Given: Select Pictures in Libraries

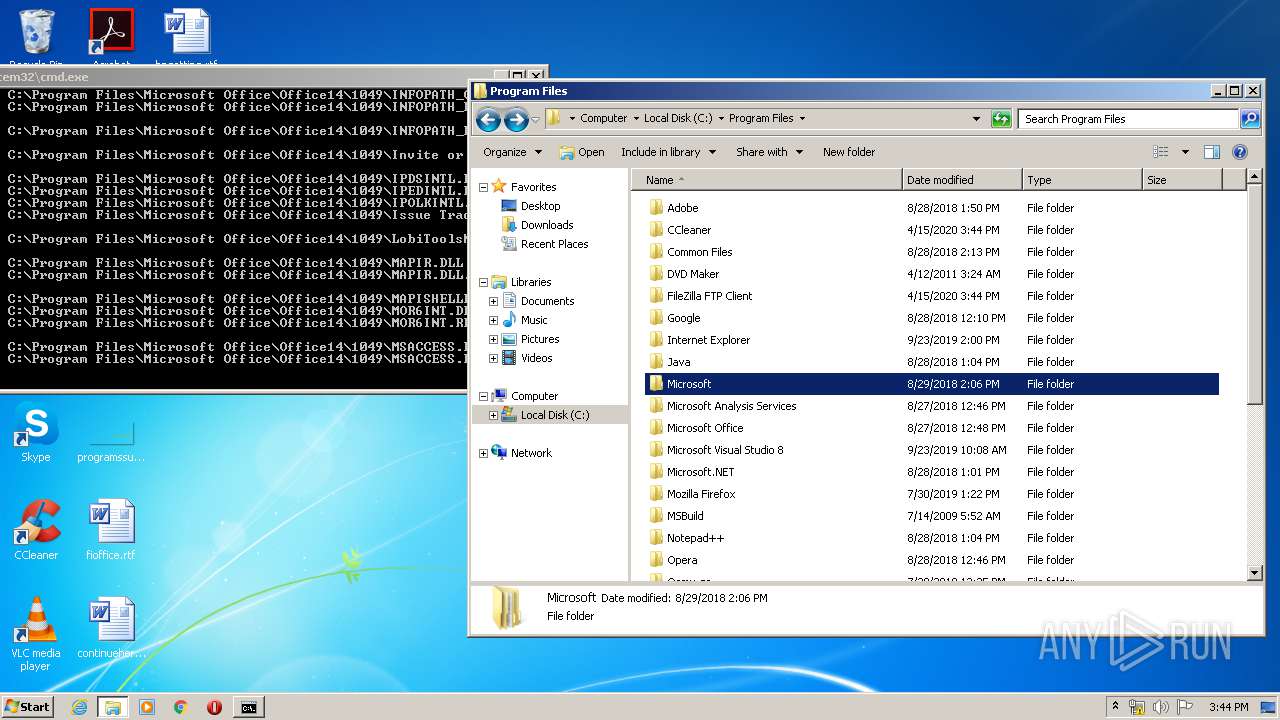Looking at the screenshot, I should [530, 339].
